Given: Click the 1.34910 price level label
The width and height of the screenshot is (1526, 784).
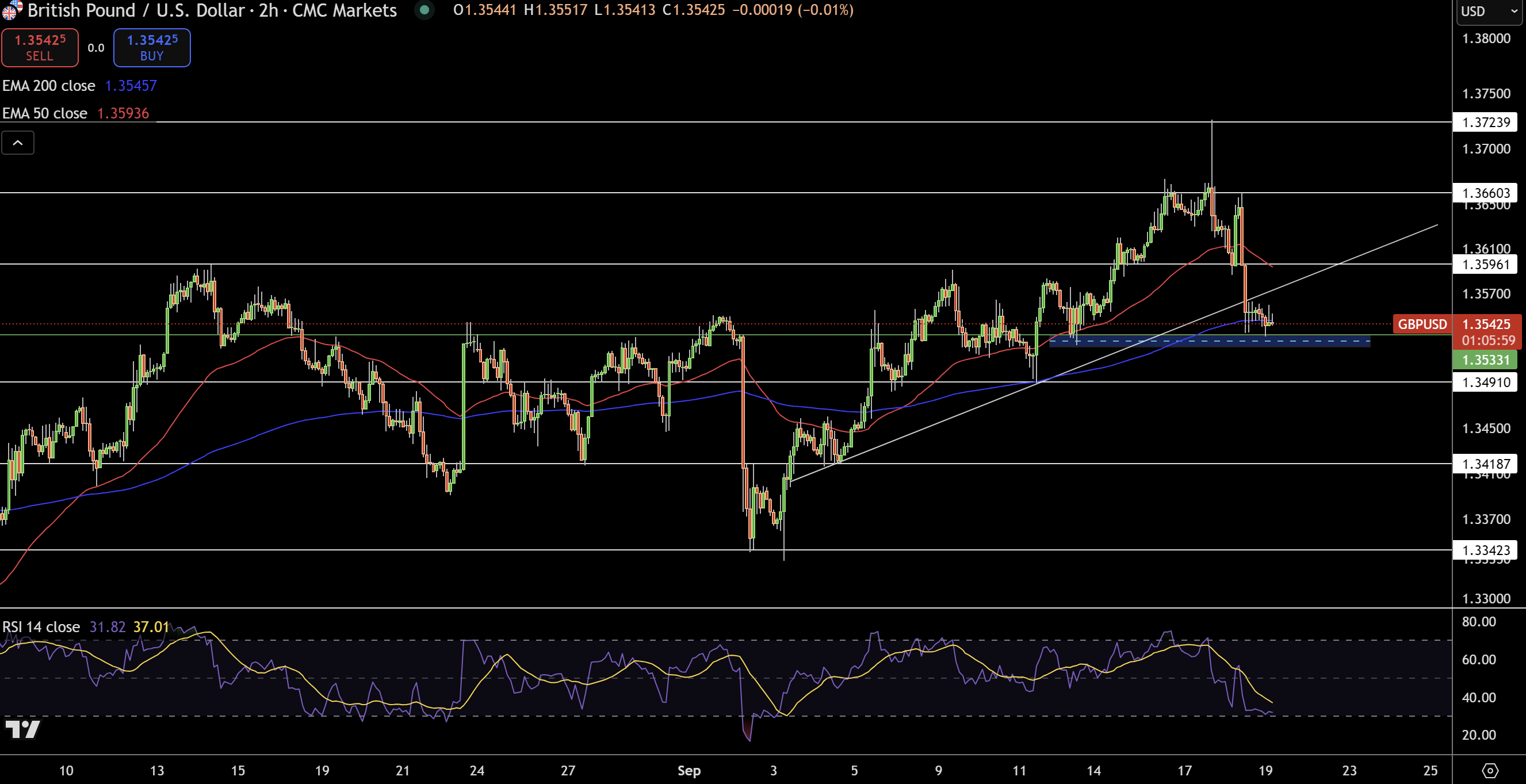Looking at the screenshot, I should pyautogui.click(x=1485, y=381).
